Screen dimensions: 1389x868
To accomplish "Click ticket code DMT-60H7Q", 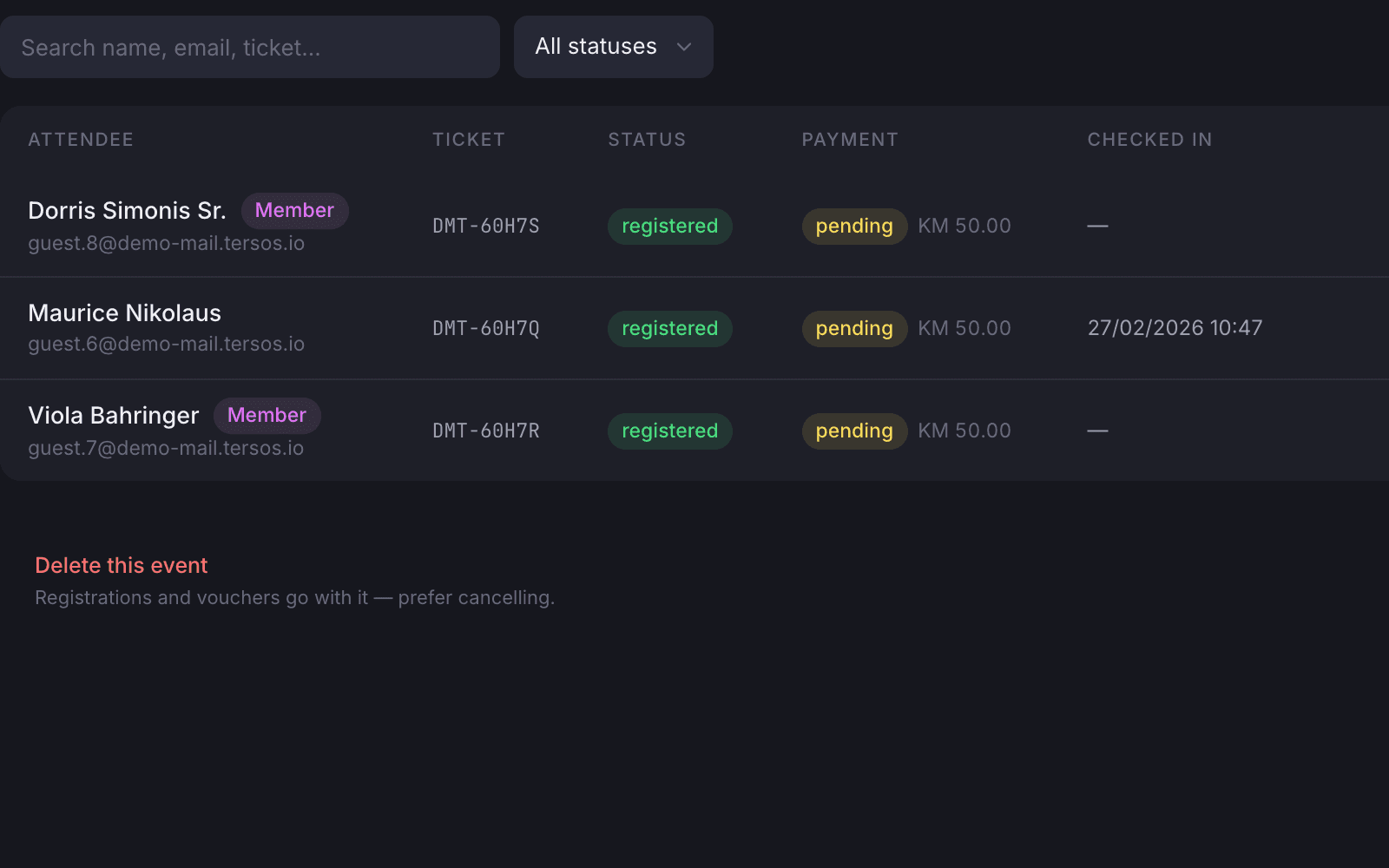I will coord(486,328).
